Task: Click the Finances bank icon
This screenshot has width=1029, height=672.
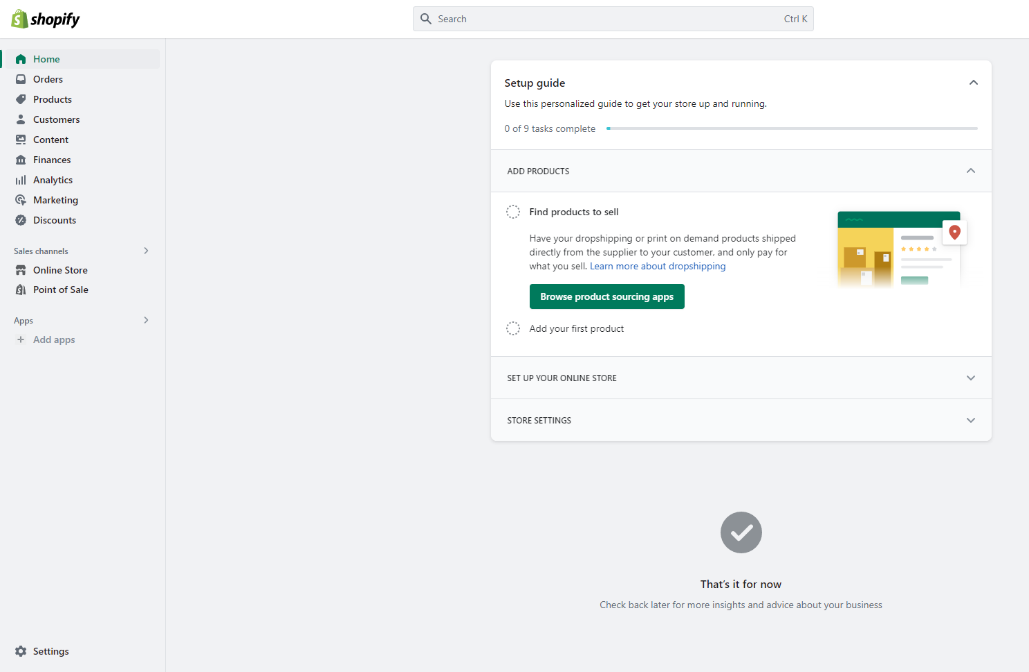Action: click(x=21, y=159)
